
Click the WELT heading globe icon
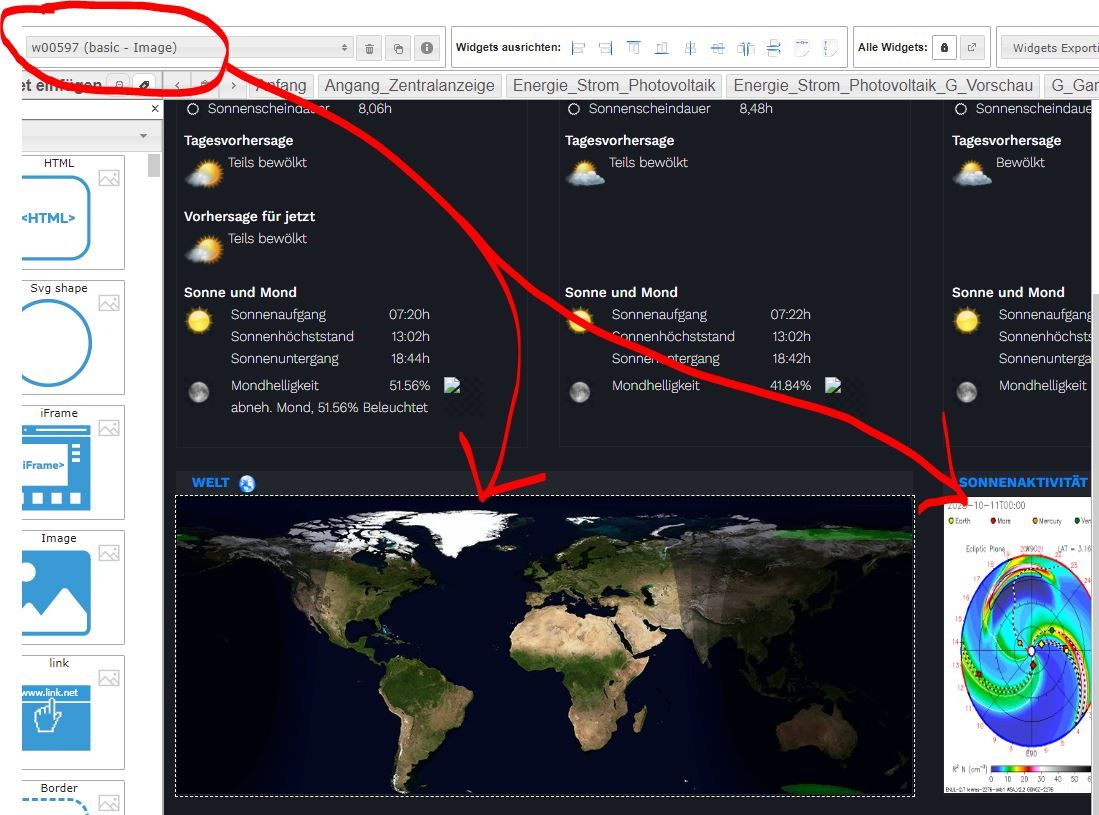pos(247,483)
